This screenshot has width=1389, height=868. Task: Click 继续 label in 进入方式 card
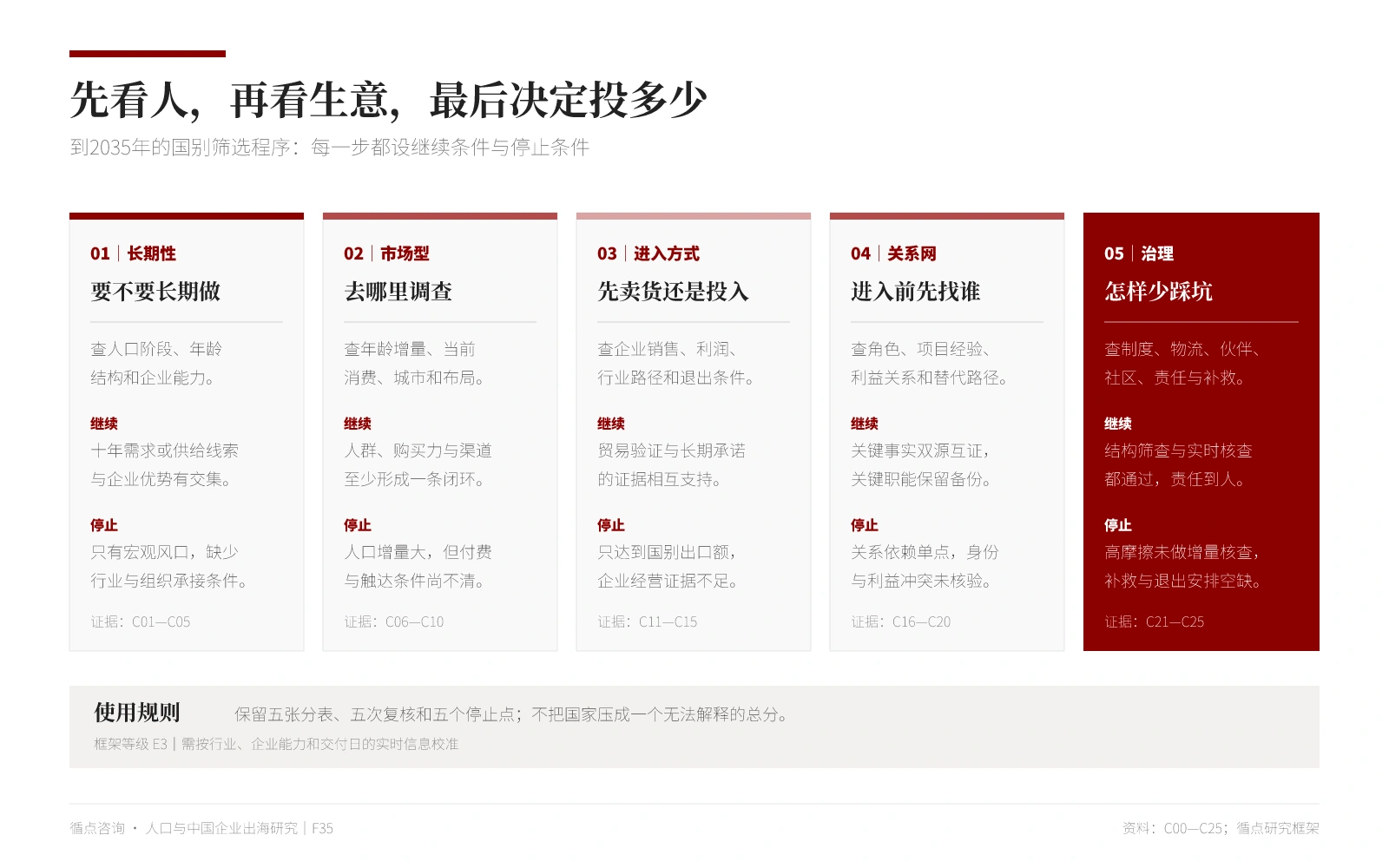click(x=611, y=424)
